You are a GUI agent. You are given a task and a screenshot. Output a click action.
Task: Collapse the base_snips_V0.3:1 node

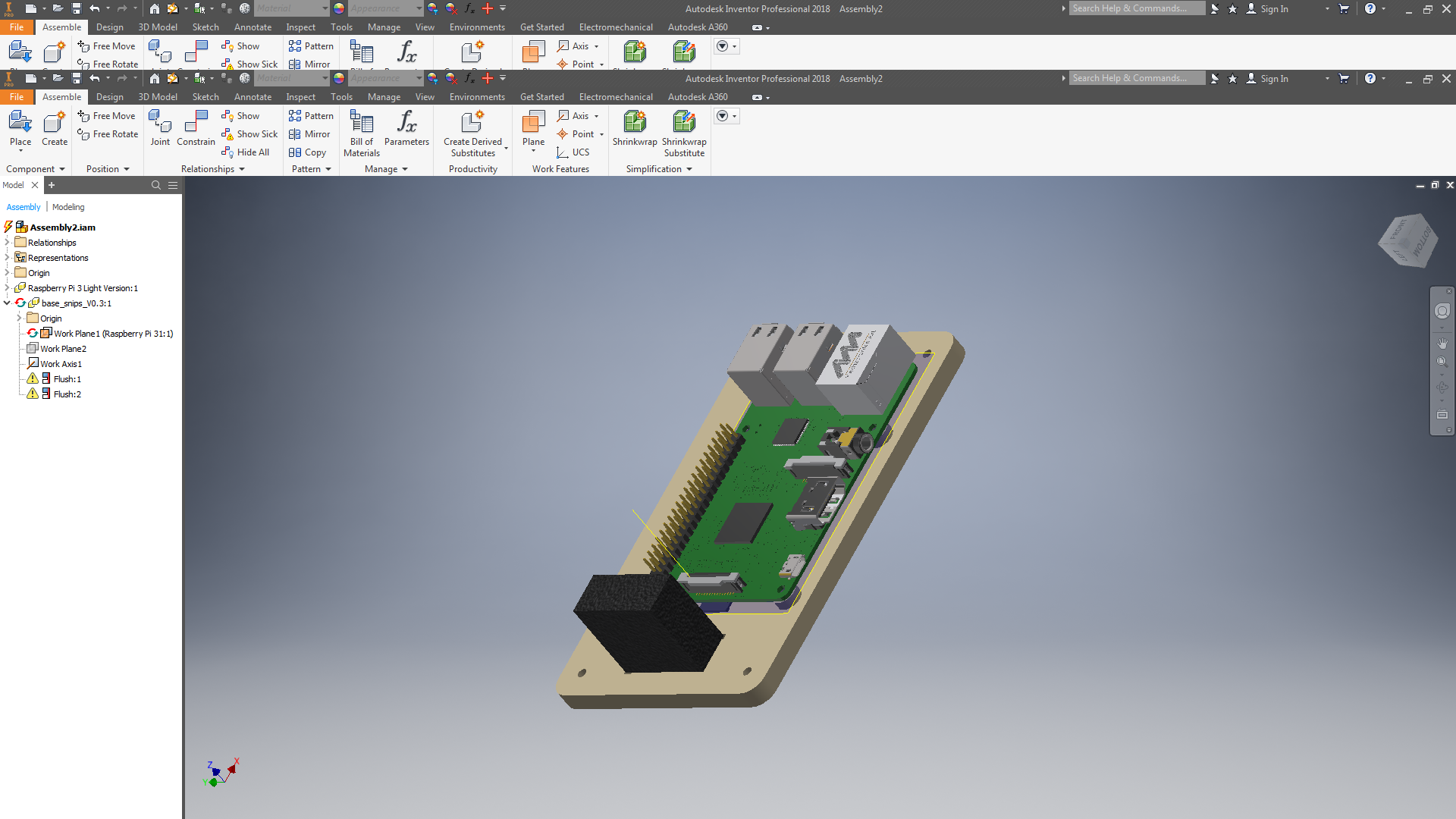(x=7, y=303)
